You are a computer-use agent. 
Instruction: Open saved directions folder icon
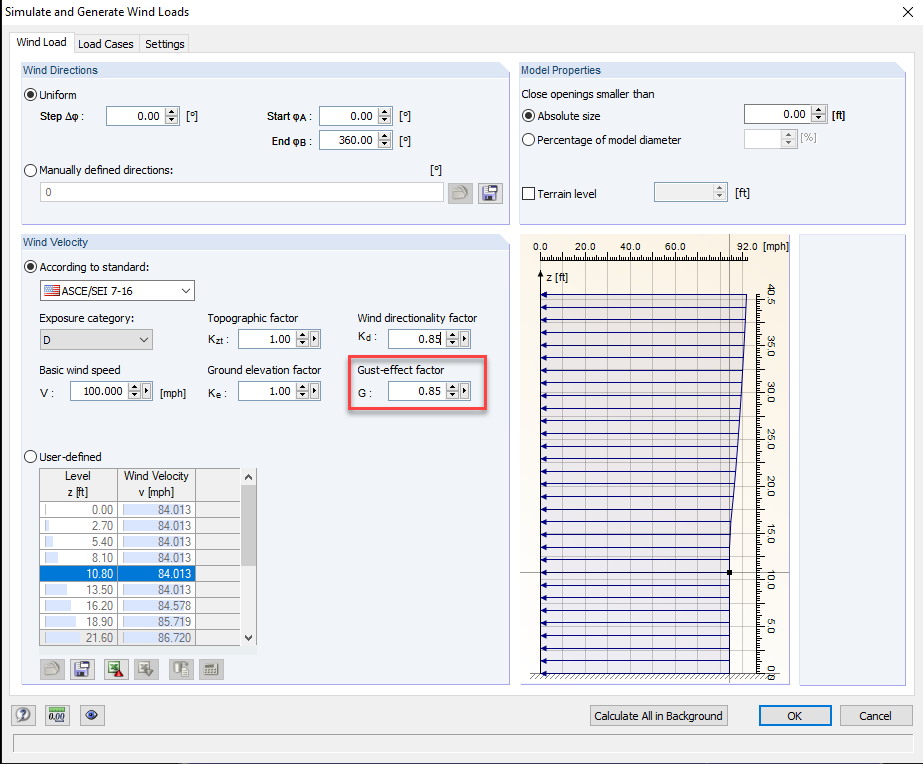[460, 193]
